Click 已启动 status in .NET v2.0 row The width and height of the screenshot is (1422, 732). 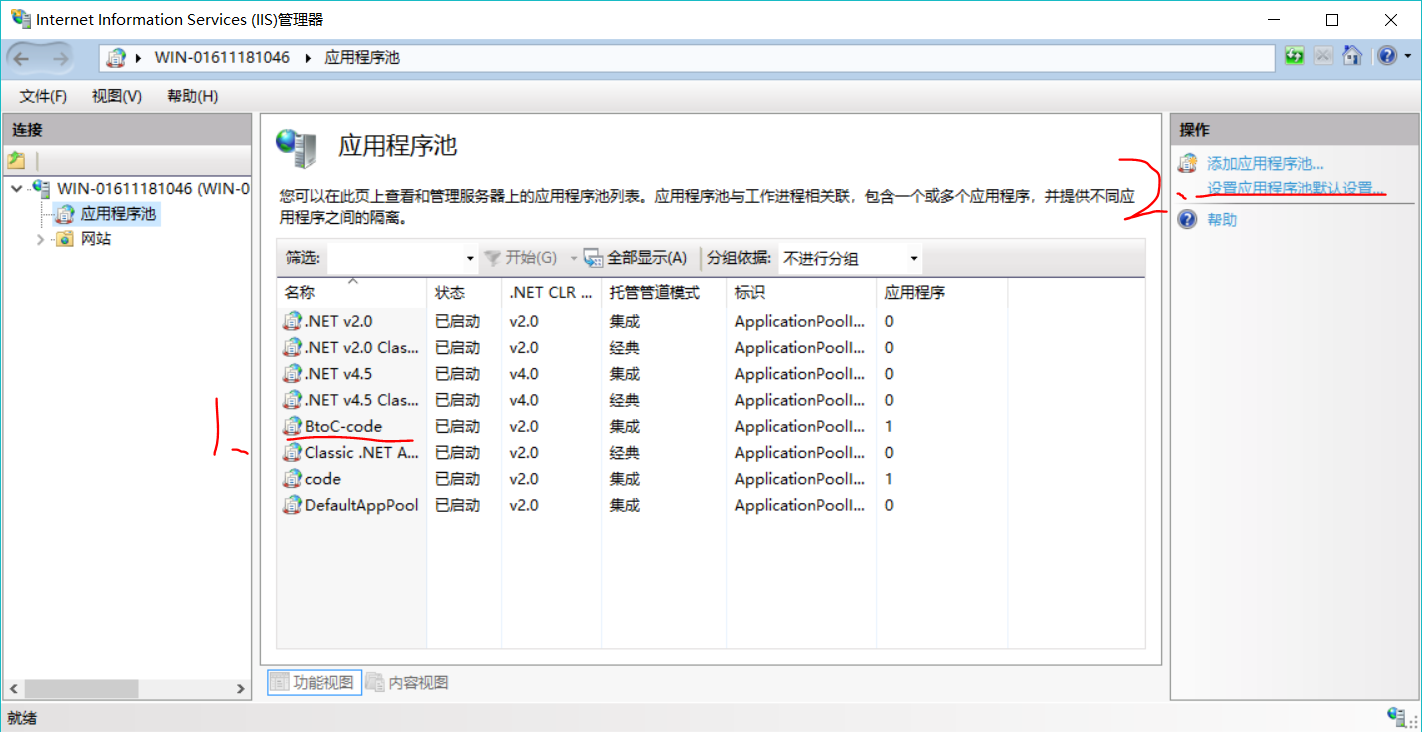click(458, 321)
